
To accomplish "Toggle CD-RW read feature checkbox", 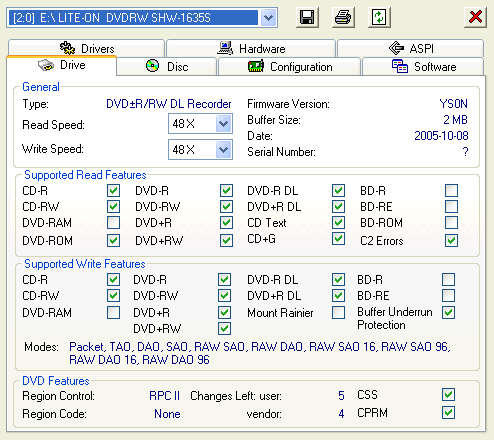I will 113,207.
